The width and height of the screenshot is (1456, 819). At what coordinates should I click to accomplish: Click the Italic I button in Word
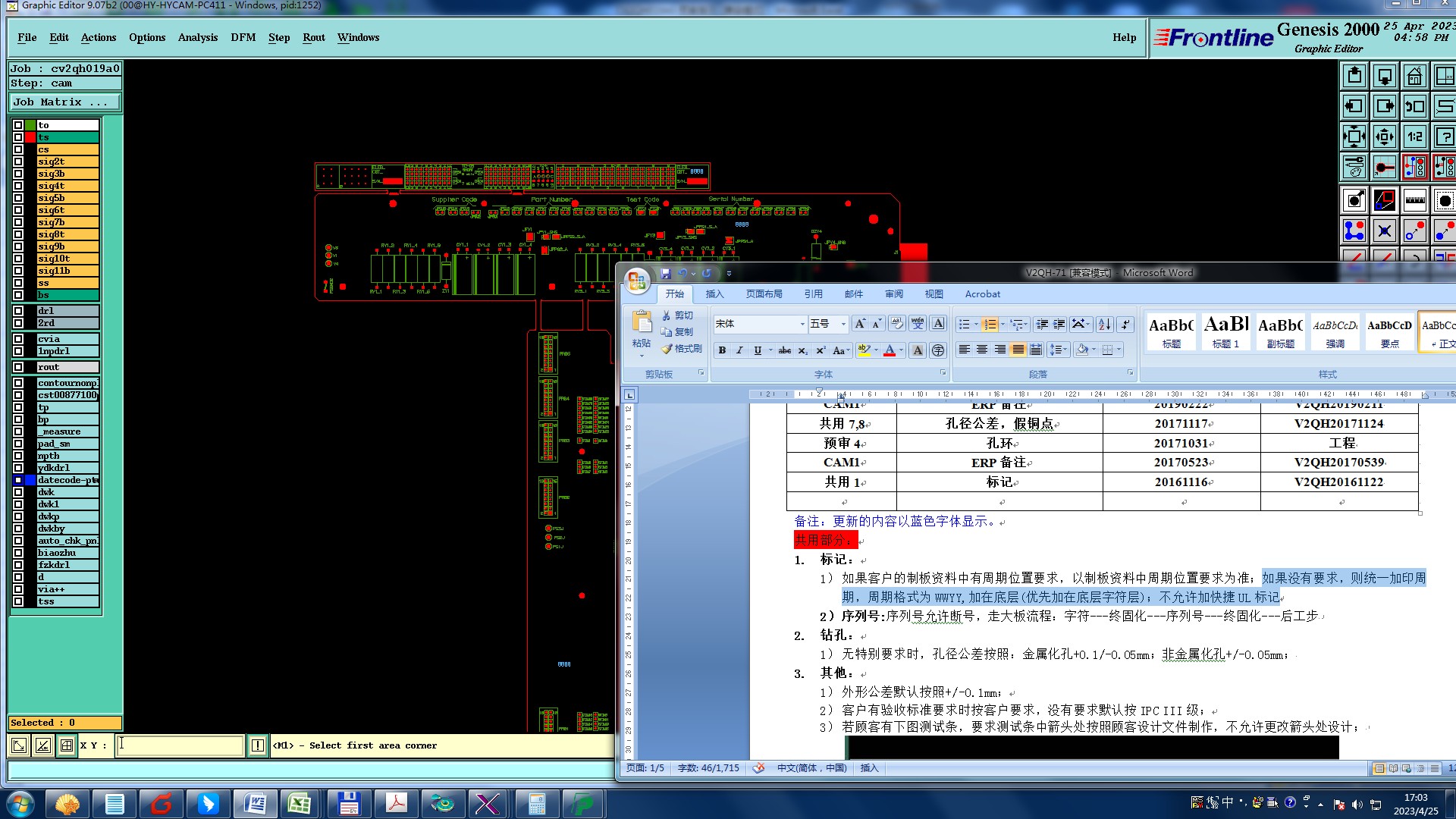739,350
